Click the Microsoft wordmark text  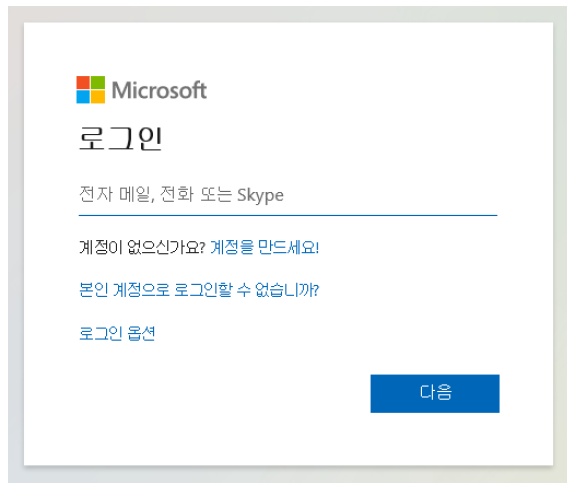[x=159, y=91]
